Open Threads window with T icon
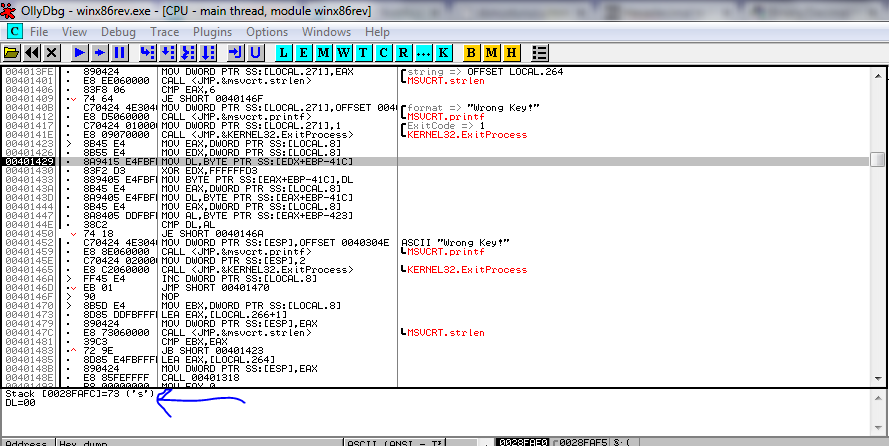889x446 pixels. pyautogui.click(x=363, y=53)
